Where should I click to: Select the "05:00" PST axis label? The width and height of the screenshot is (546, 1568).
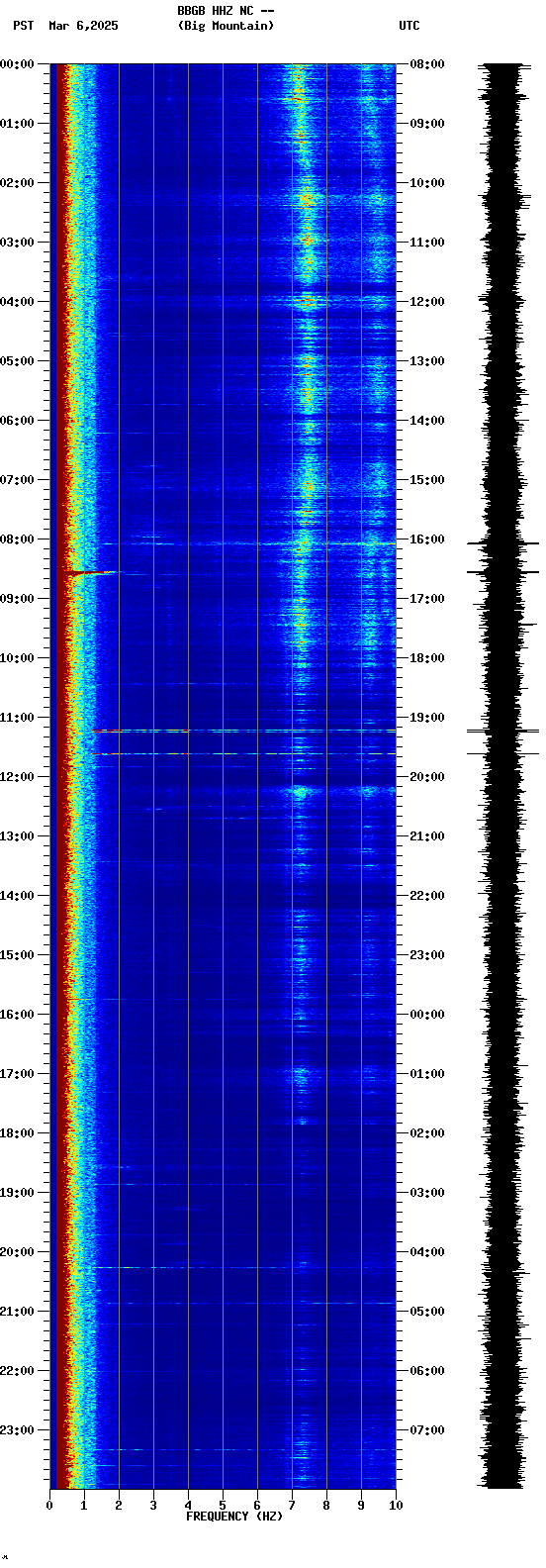click(x=17, y=361)
